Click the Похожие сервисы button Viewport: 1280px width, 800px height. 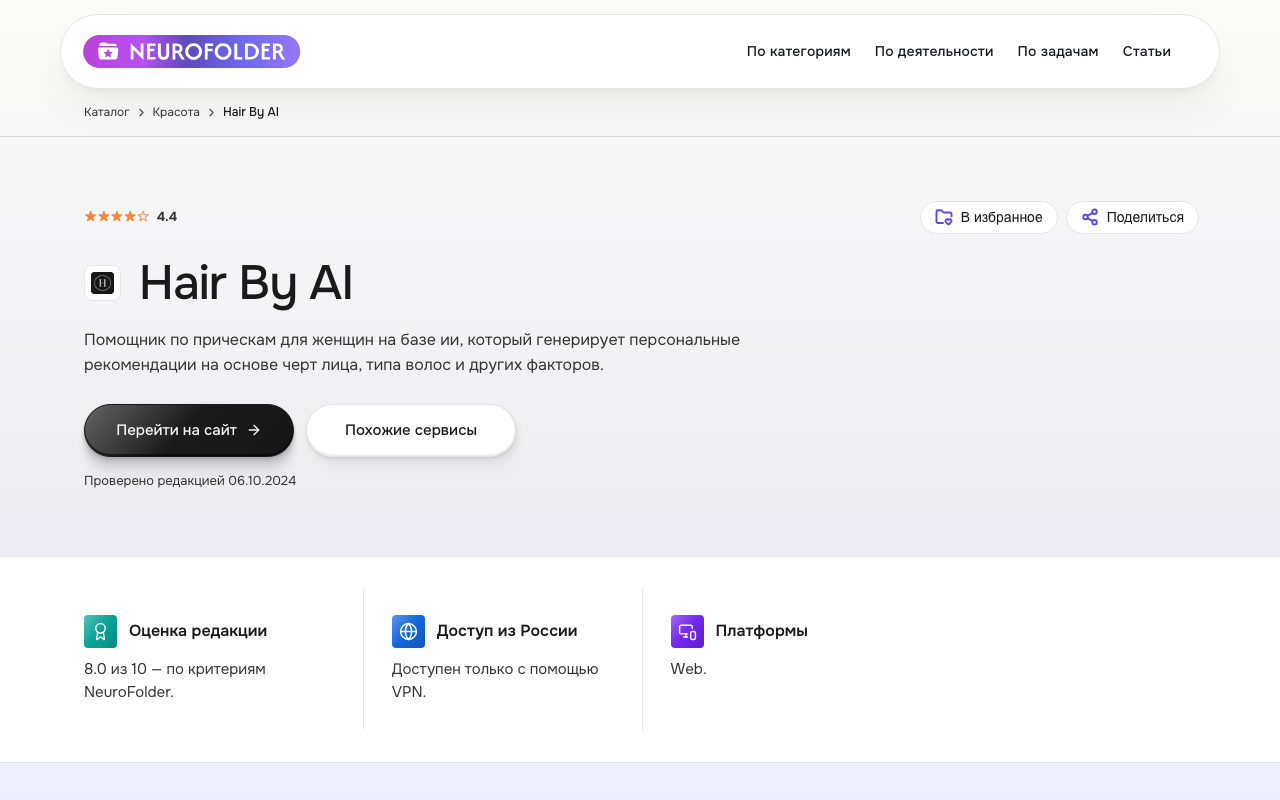tap(411, 430)
